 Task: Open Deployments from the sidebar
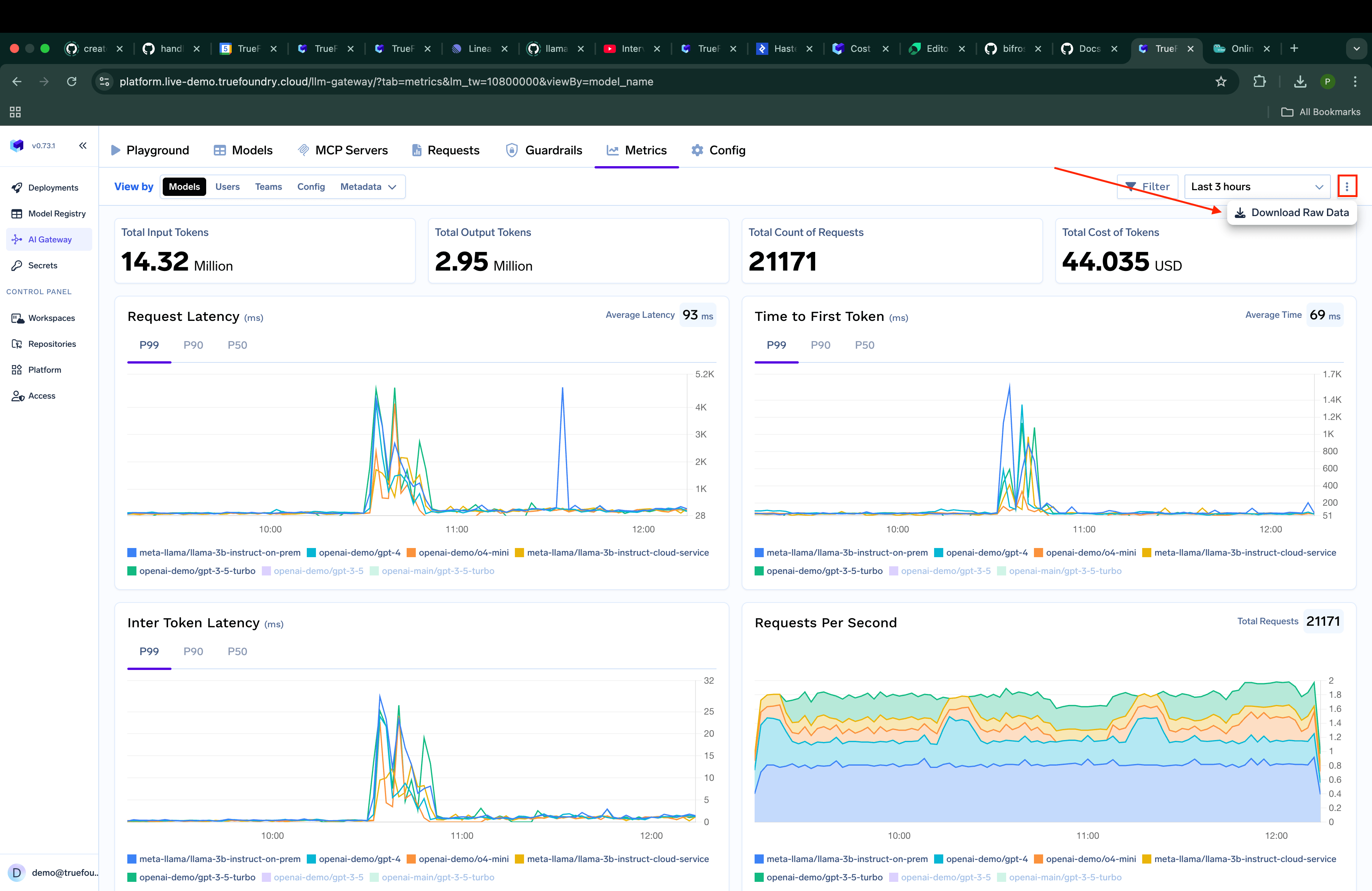pos(49,188)
